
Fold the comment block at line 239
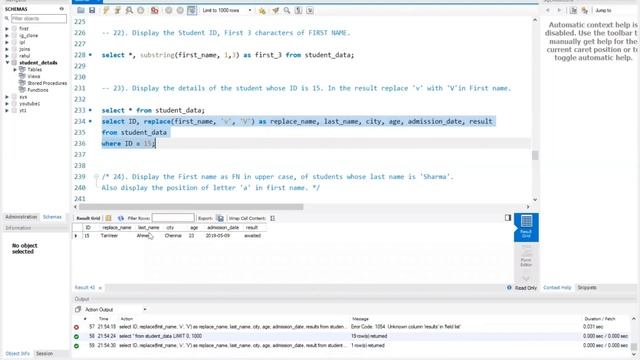click(96, 177)
